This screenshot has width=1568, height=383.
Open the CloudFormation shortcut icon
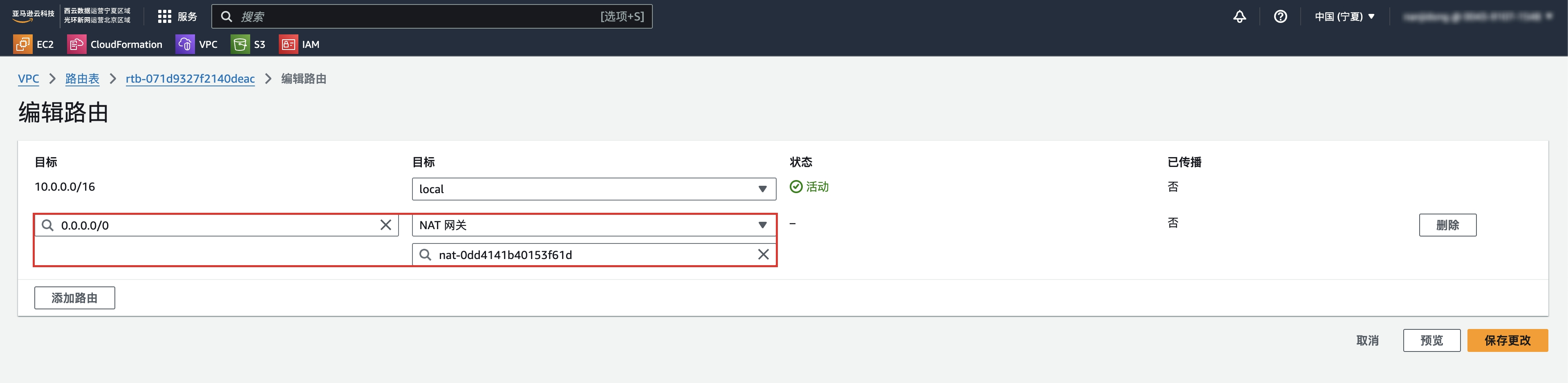pos(77,45)
